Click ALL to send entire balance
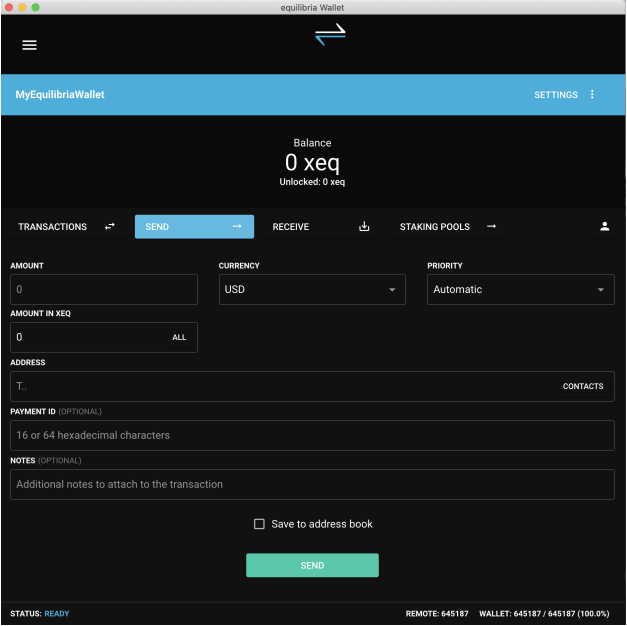627x626 pixels. point(179,338)
